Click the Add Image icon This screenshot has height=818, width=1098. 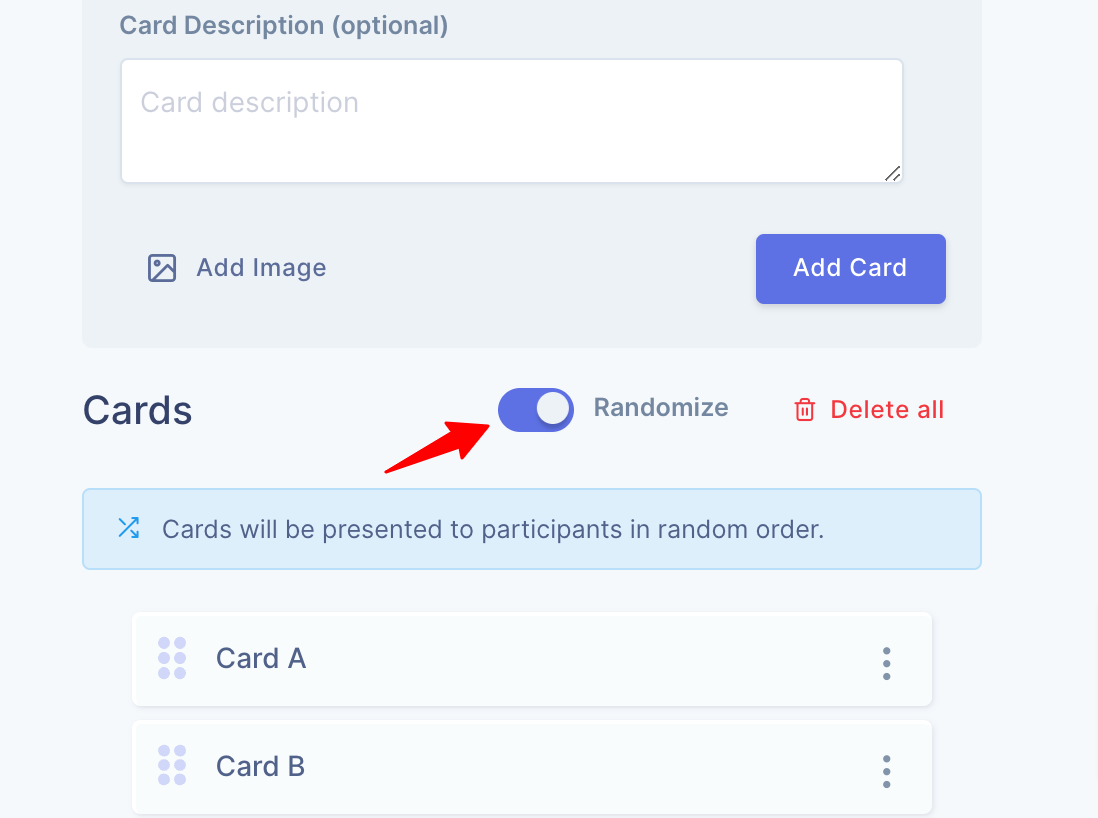(161, 267)
